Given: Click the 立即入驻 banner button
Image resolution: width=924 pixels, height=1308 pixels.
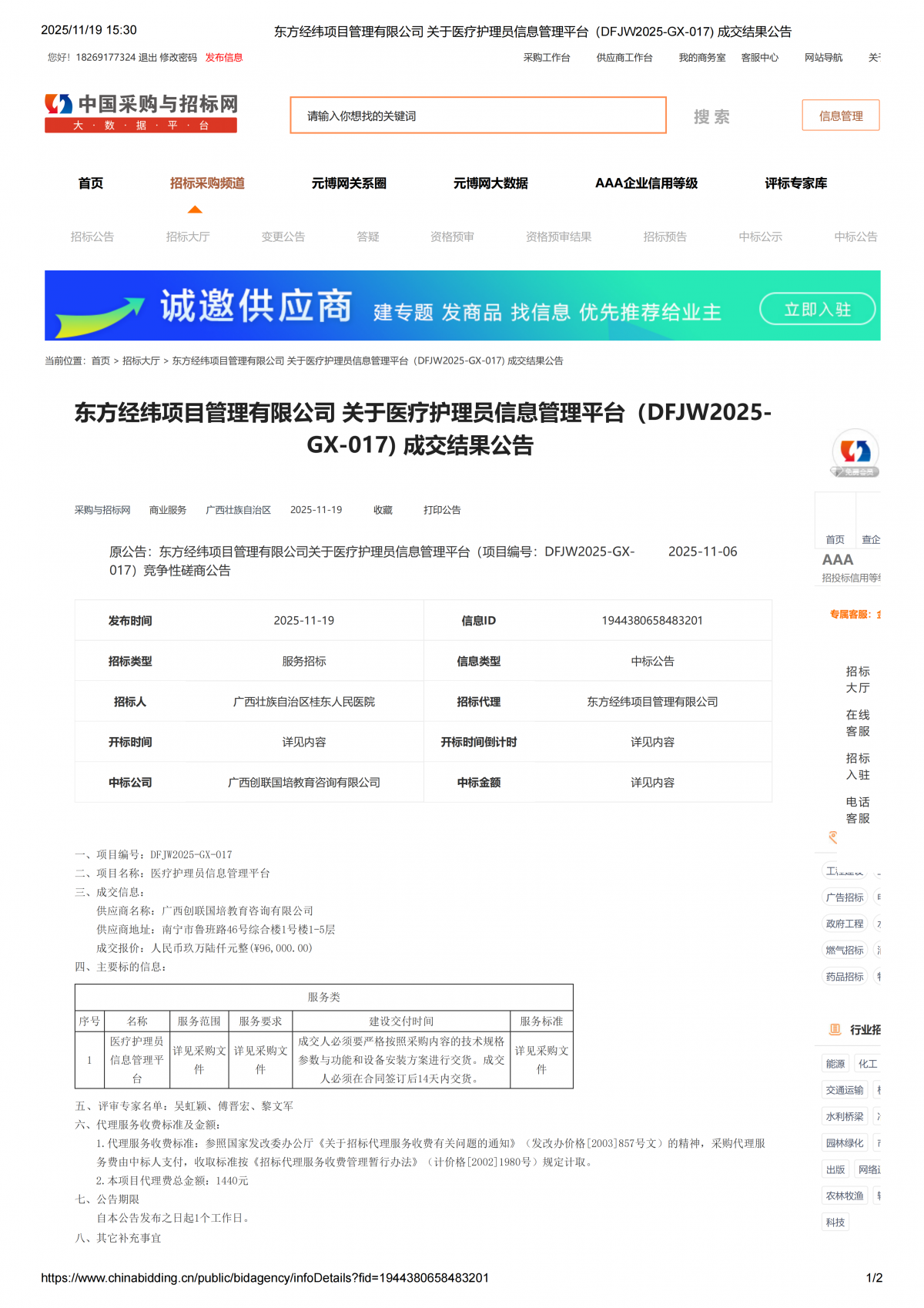Looking at the screenshot, I should (x=818, y=310).
